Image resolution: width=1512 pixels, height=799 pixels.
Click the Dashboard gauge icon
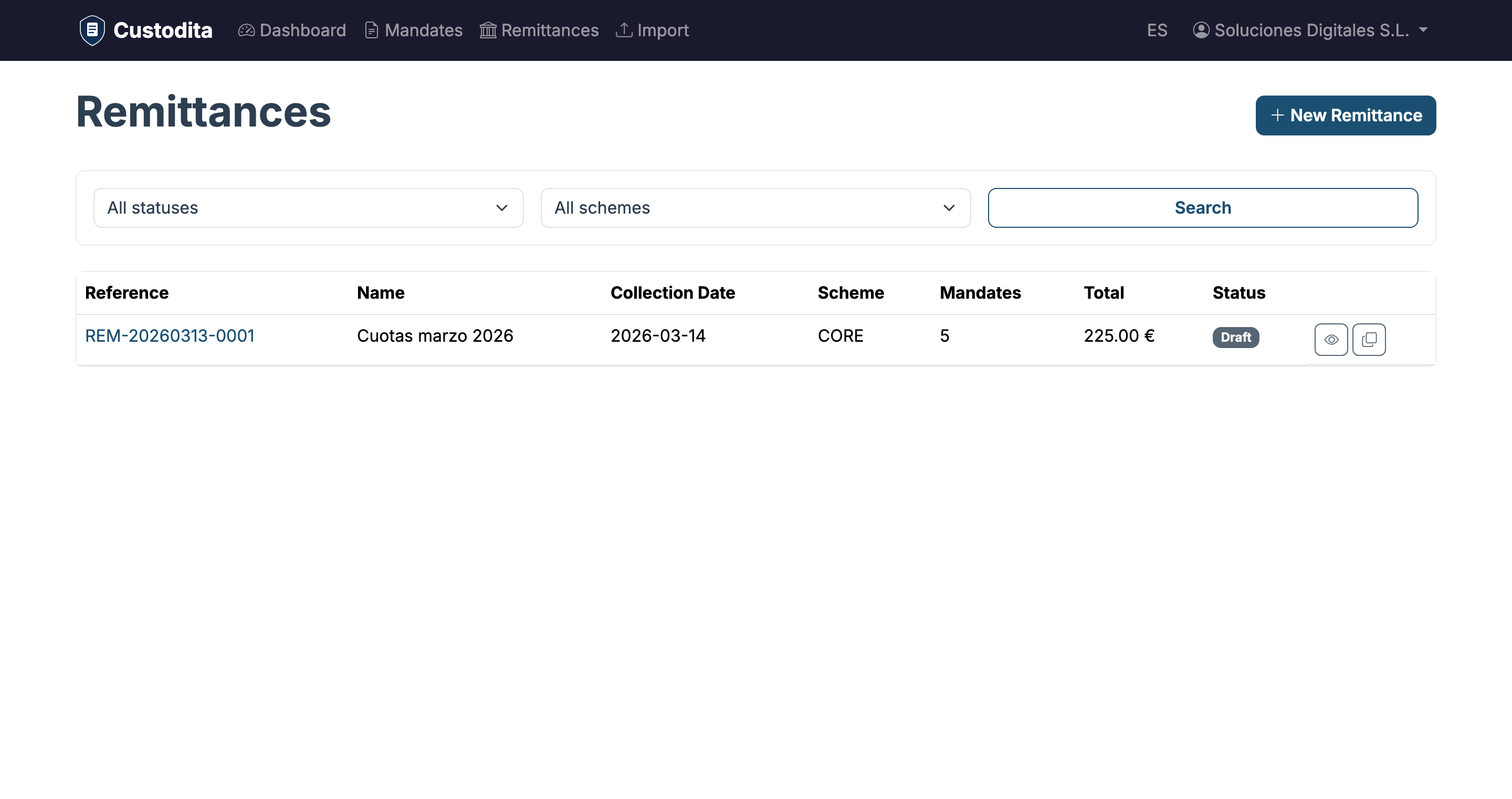[x=246, y=30]
